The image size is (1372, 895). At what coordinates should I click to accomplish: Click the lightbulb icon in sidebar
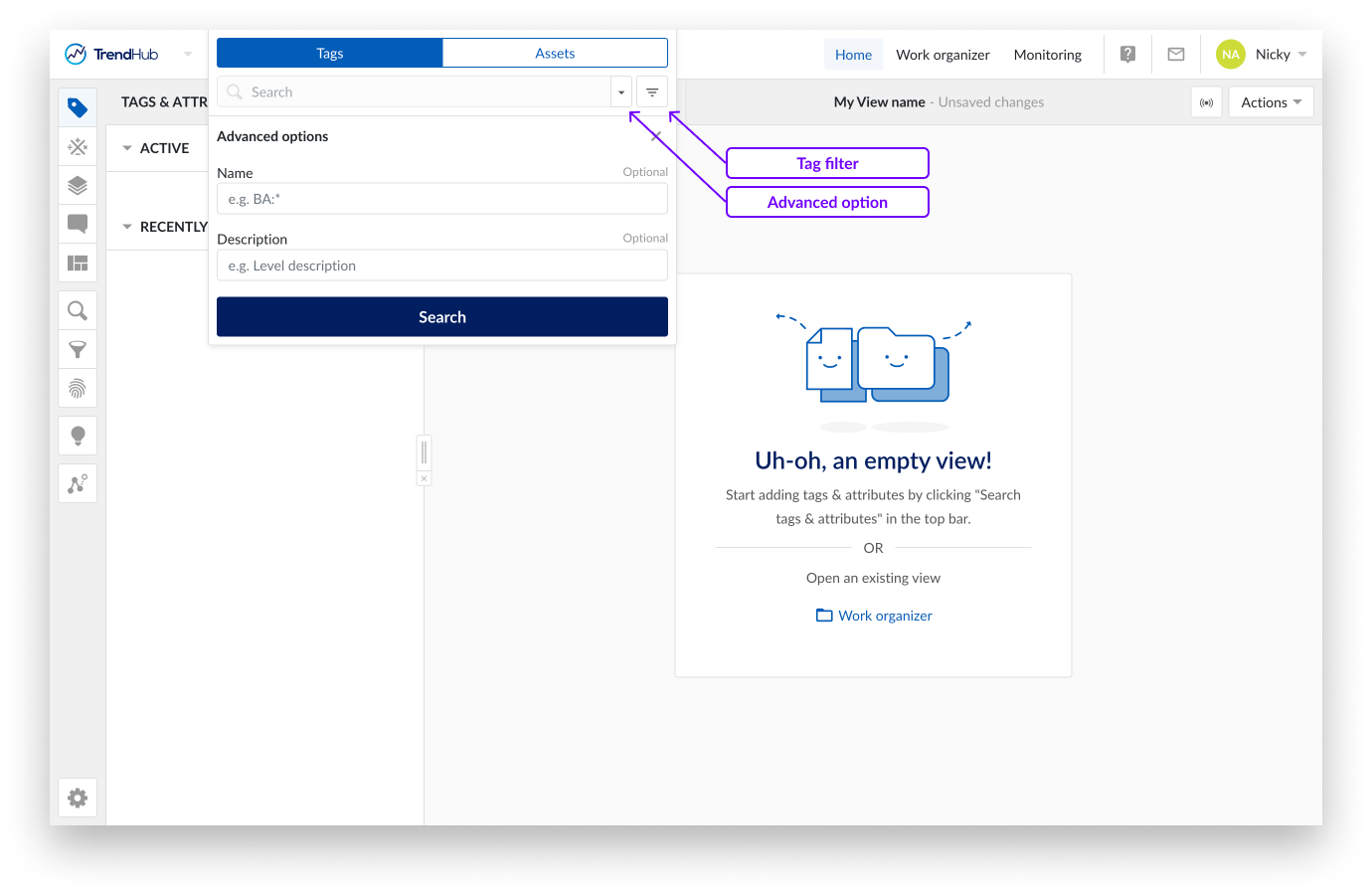click(78, 437)
